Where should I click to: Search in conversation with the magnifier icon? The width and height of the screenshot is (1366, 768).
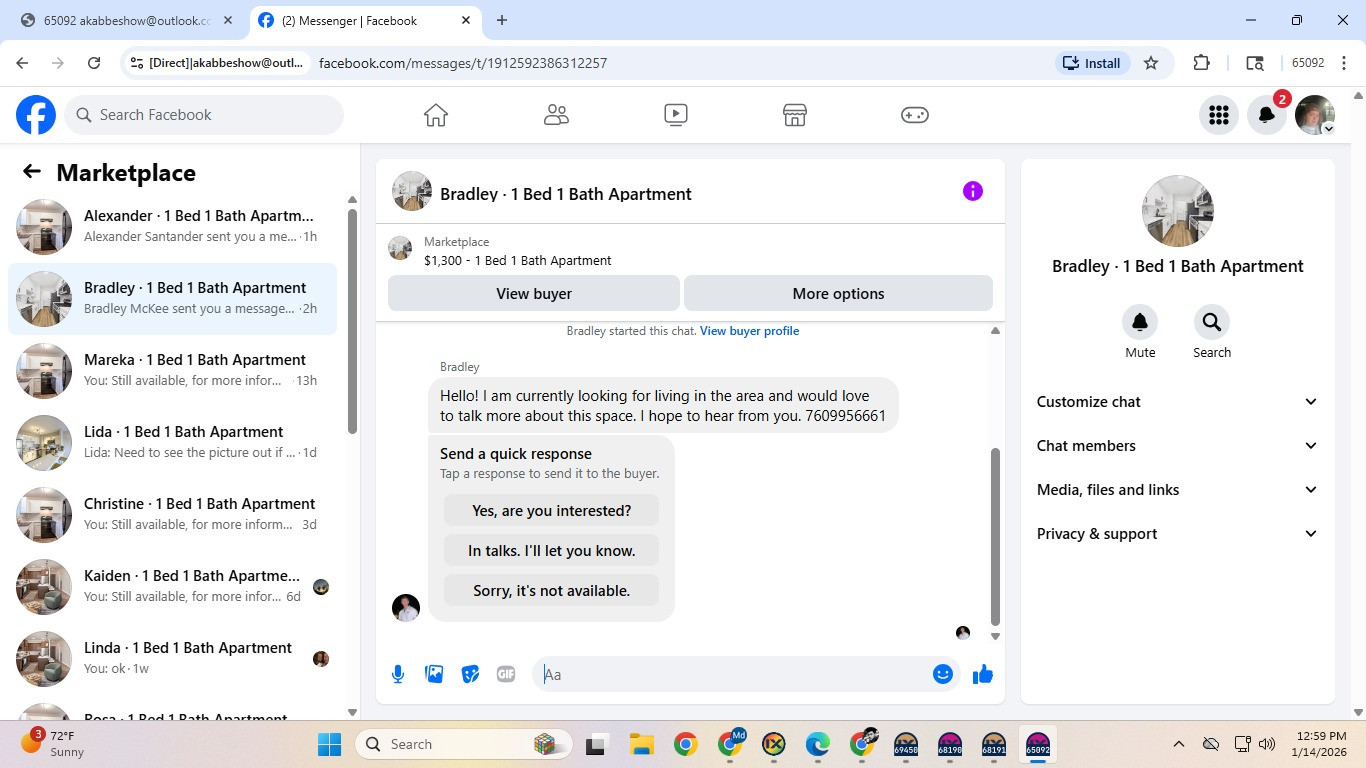point(1212,322)
